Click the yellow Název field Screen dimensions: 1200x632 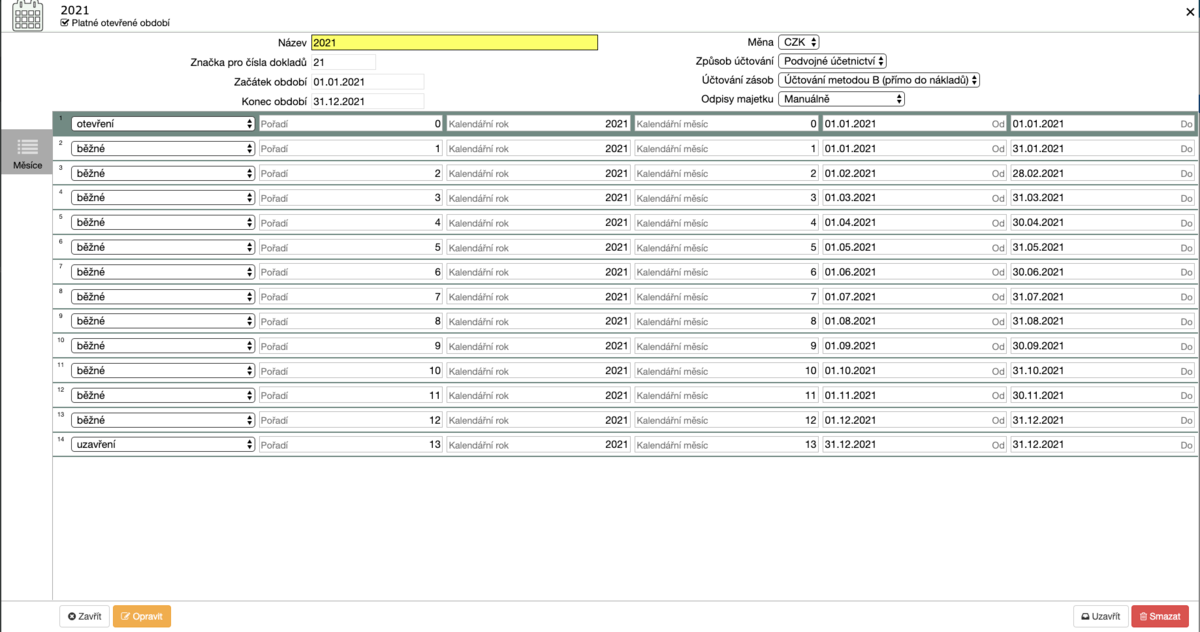click(x=454, y=42)
